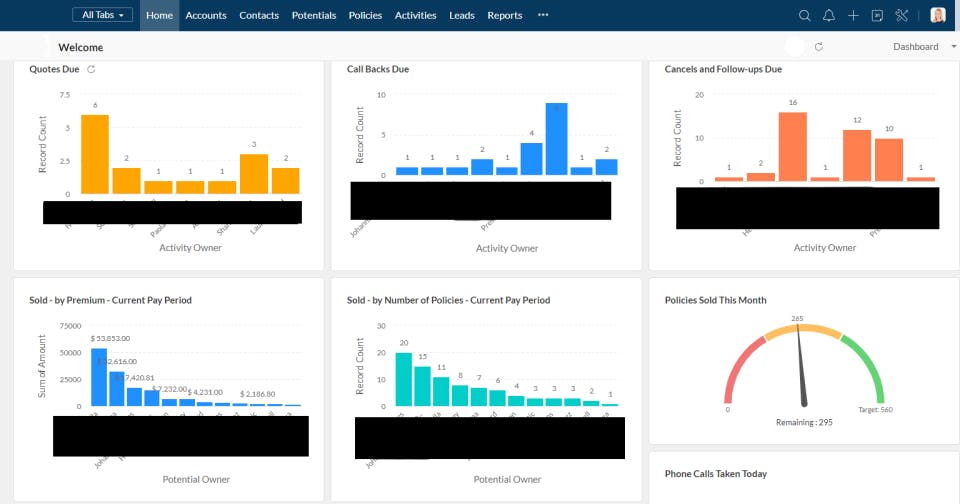
Task: Open the calendar icon in header
Action: point(877,15)
